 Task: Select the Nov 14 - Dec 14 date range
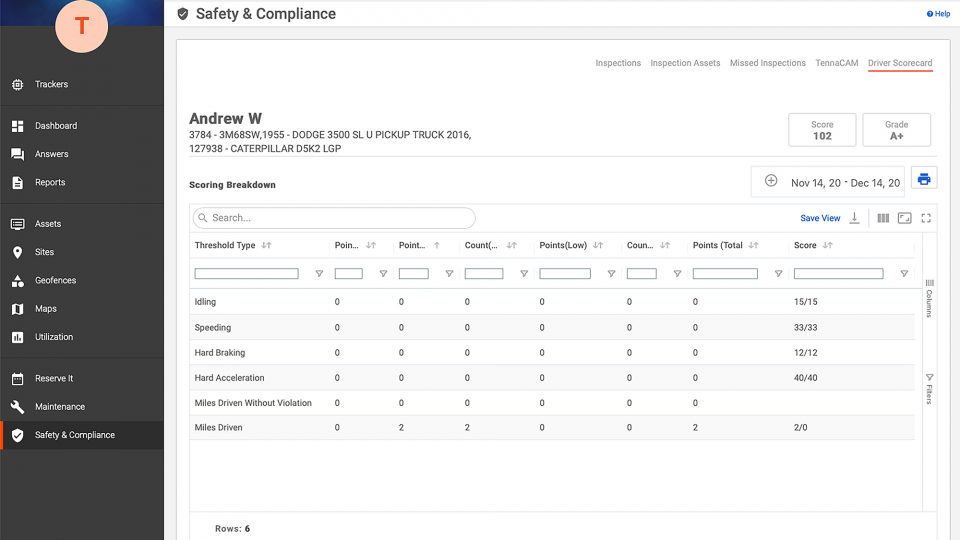click(x=845, y=183)
